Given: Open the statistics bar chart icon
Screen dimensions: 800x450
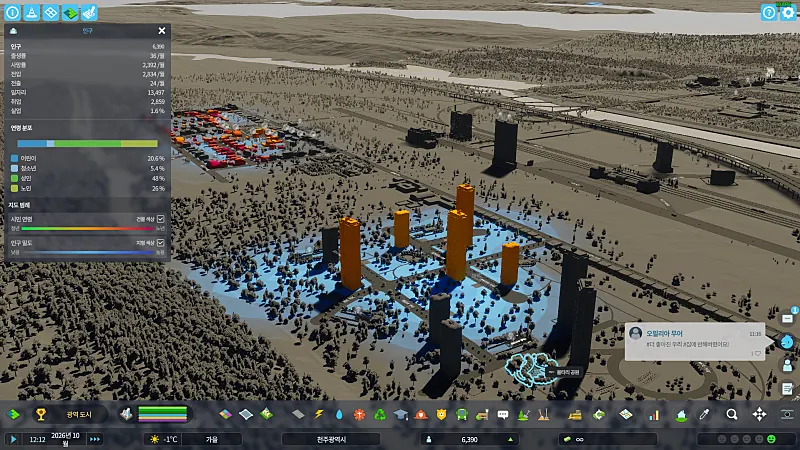Looking at the screenshot, I should point(654,414).
